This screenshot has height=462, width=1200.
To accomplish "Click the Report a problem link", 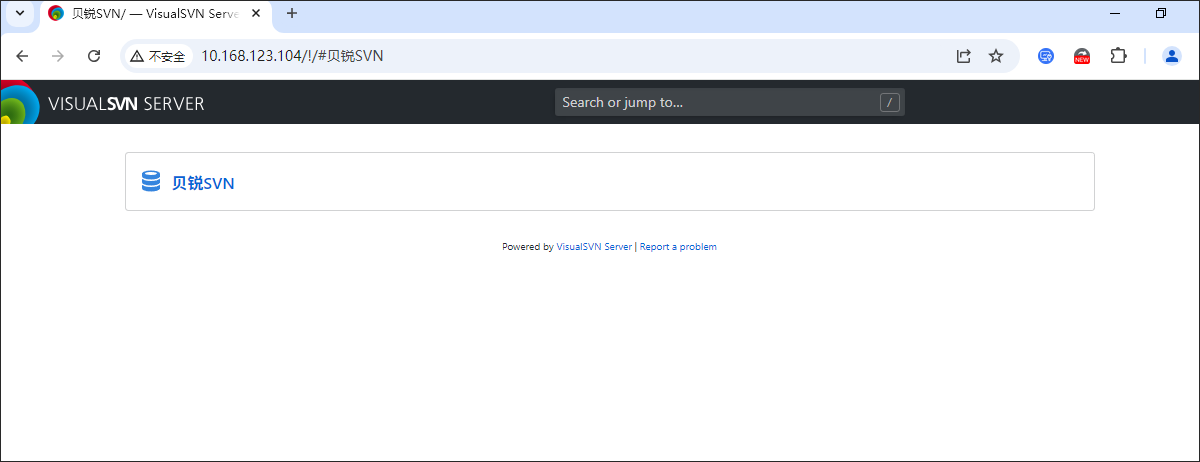I will pos(678,247).
